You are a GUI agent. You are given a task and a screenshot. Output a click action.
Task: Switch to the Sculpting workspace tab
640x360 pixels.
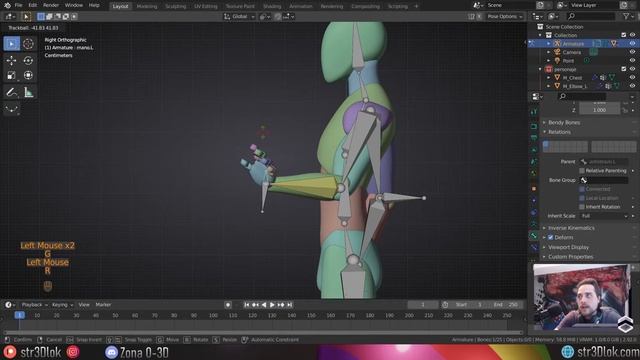pos(176,7)
